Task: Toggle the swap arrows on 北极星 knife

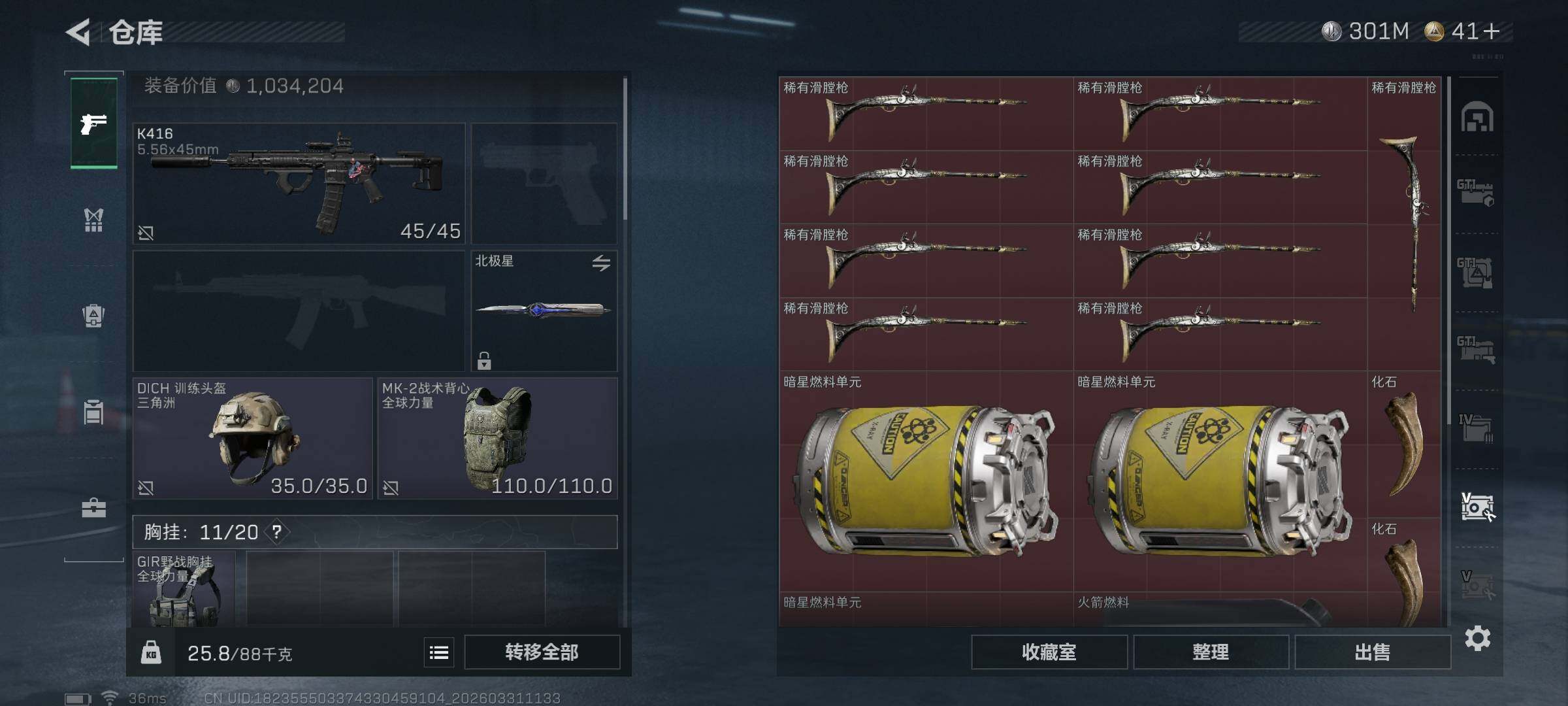Action: (601, 263)
